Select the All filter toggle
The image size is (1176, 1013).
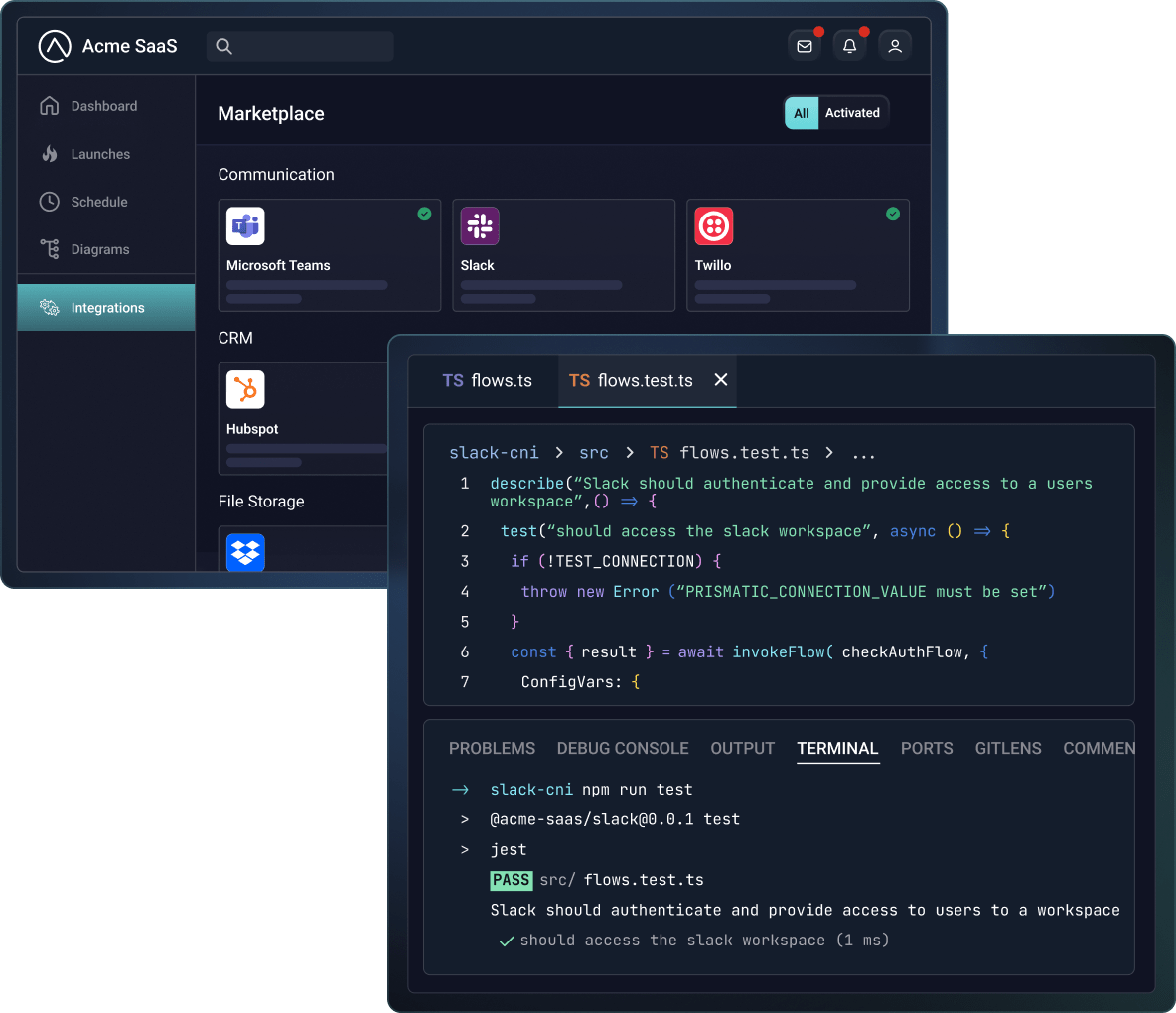801,113
